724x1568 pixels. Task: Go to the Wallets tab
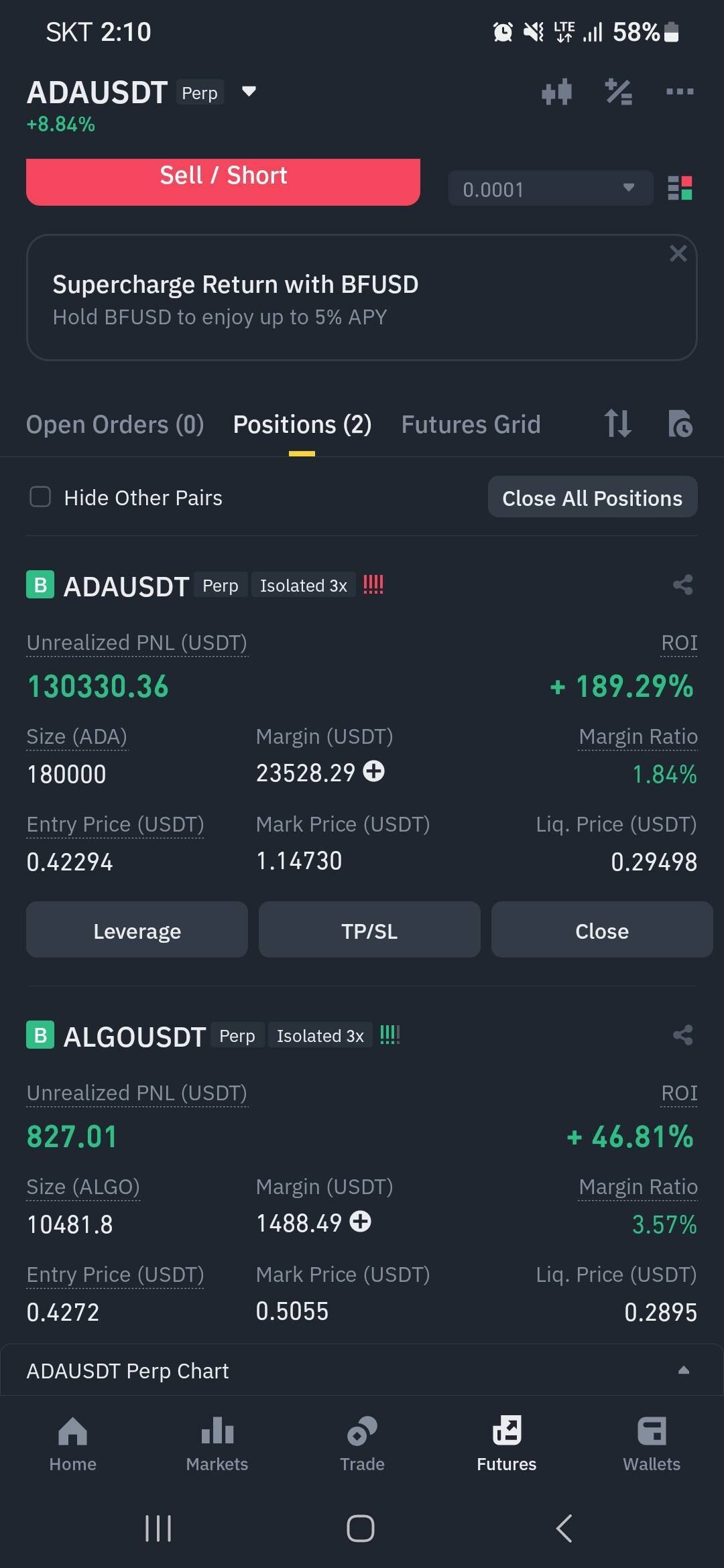point(651,1443)
